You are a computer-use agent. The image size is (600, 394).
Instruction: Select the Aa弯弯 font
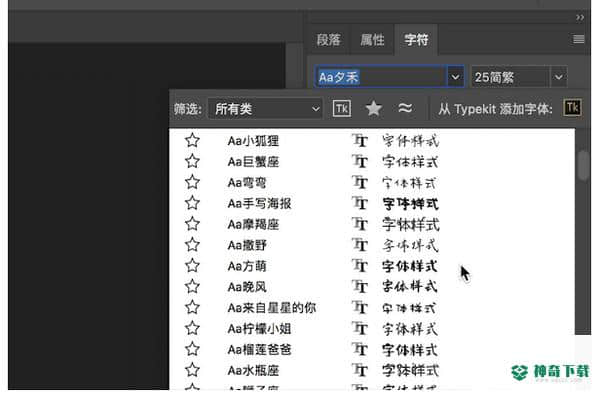[x=247, y=183]
